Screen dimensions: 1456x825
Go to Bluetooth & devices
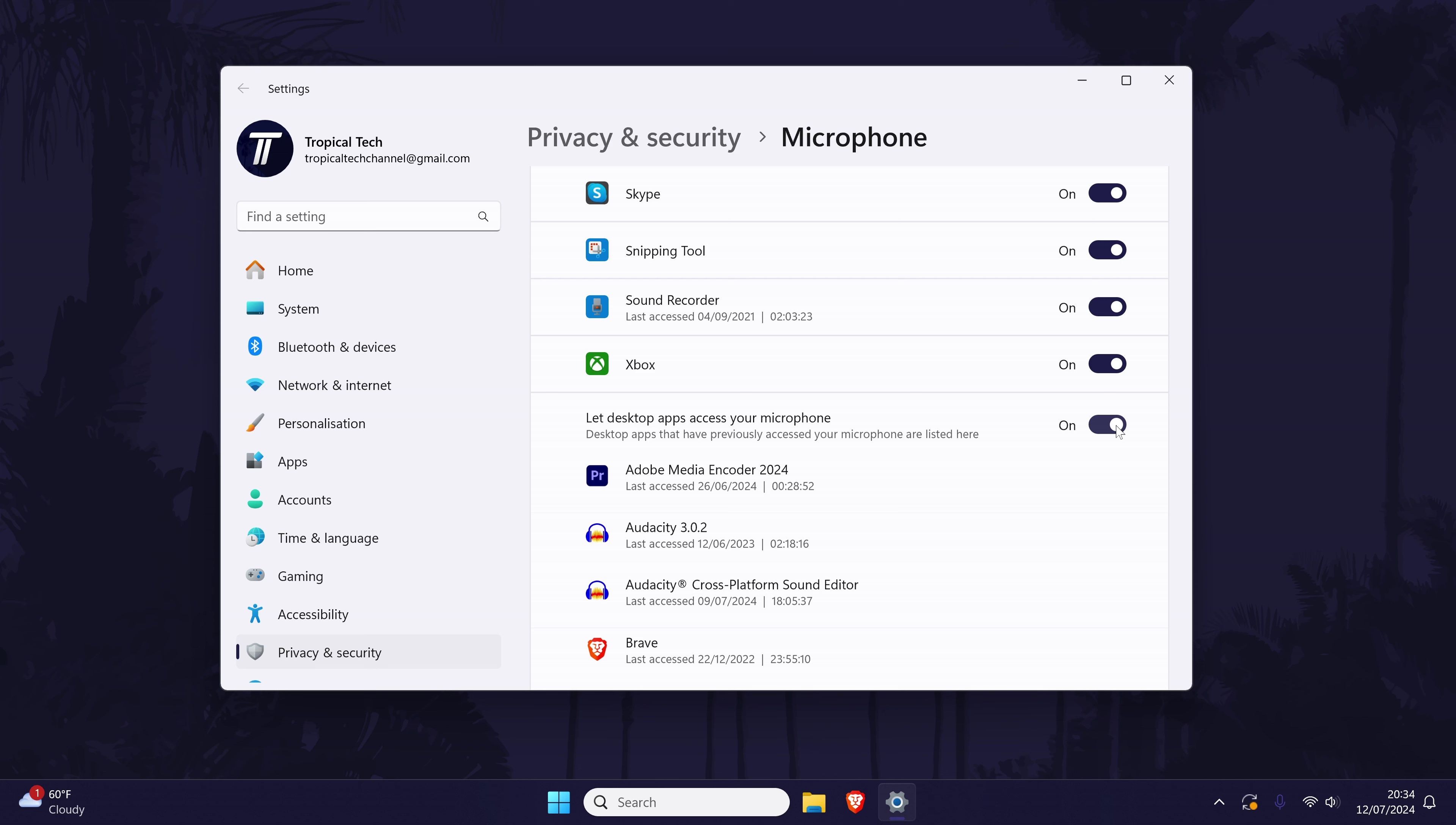368,347
